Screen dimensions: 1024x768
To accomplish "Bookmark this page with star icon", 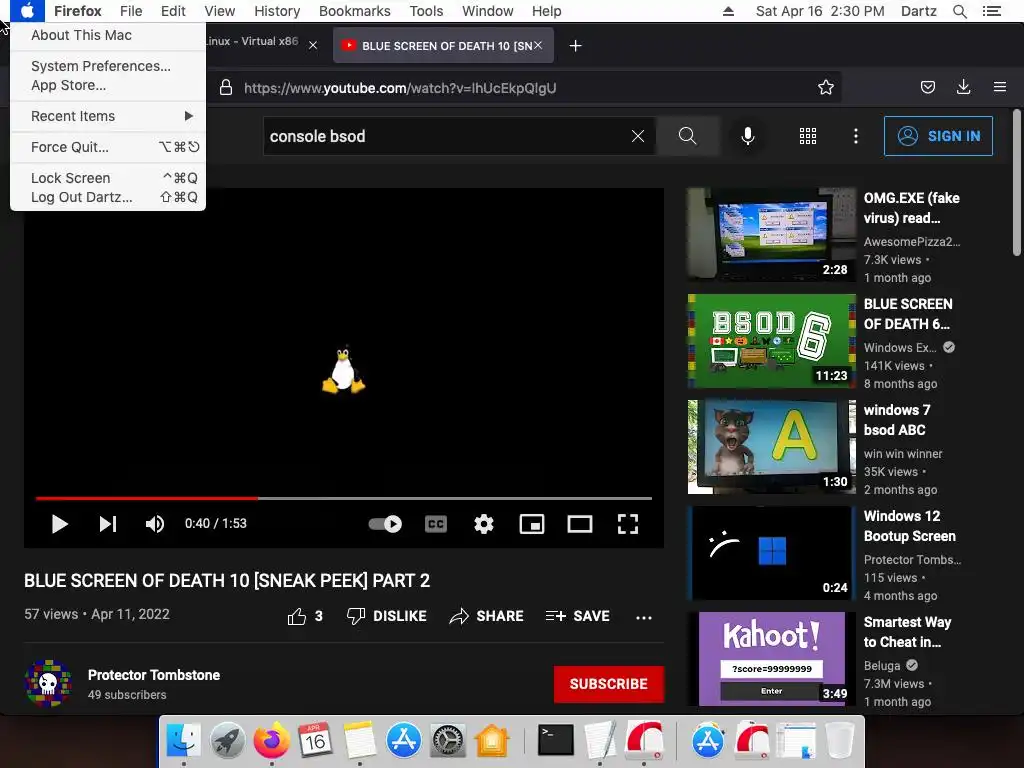I will [x=825, y=88].
